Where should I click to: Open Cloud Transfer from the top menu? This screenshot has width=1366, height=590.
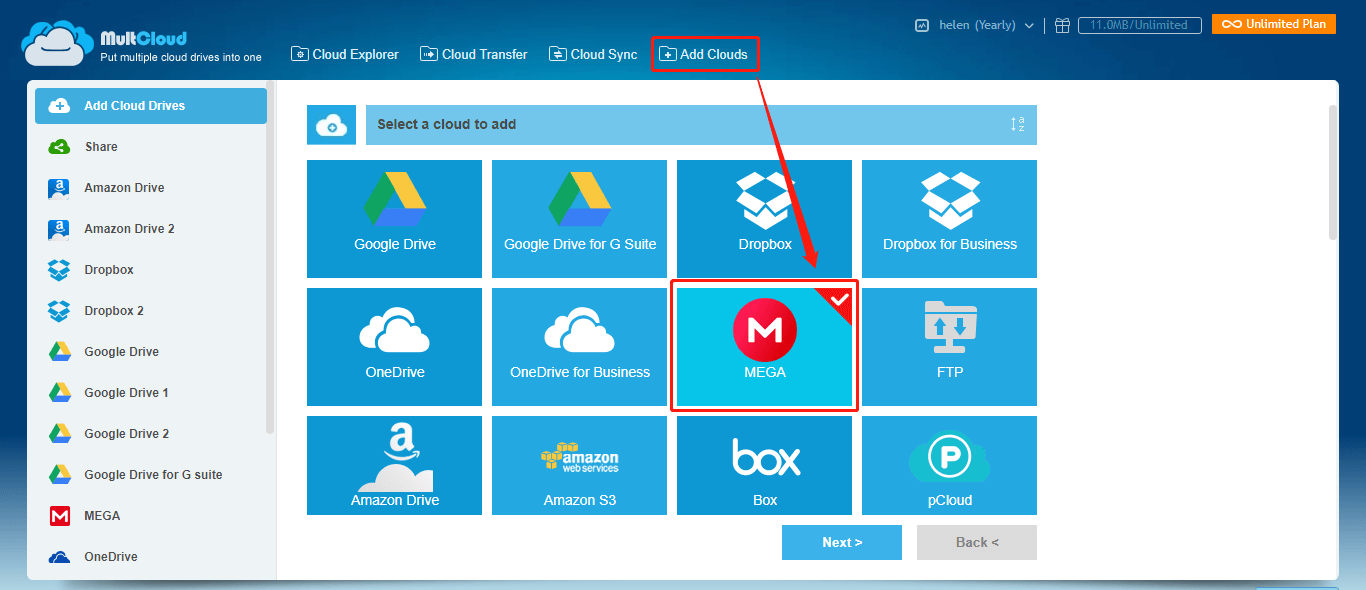(473, 54)
